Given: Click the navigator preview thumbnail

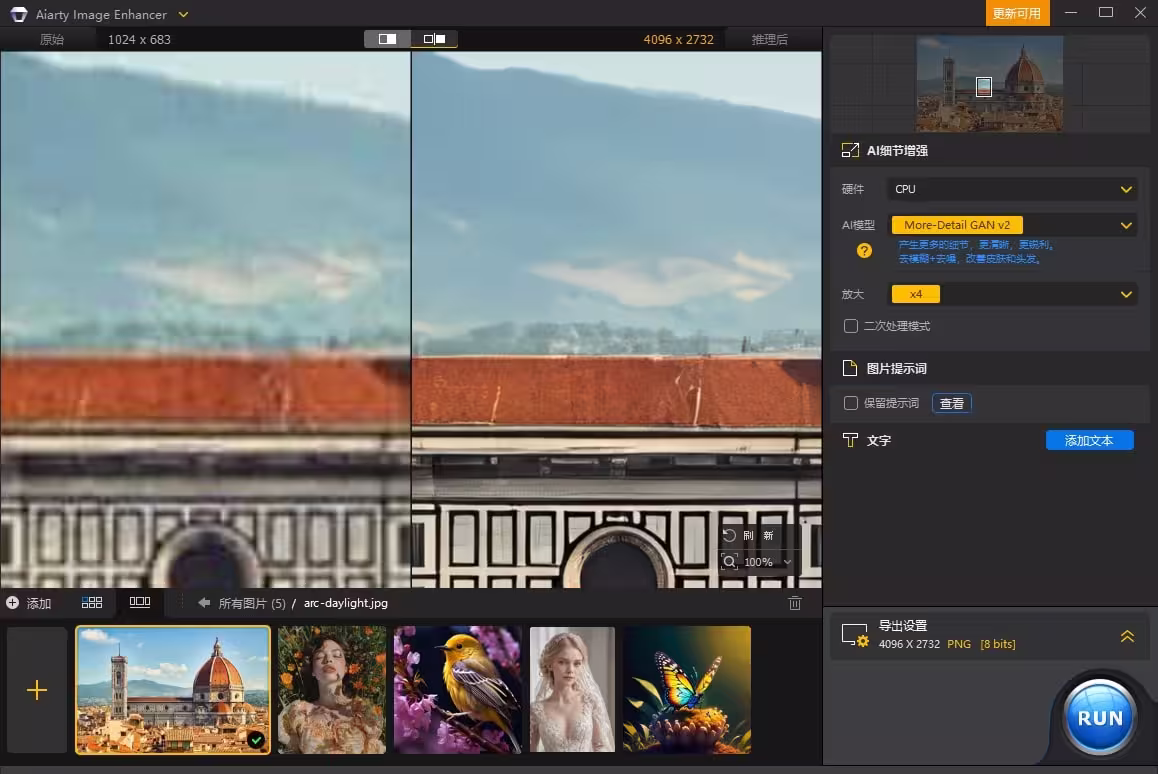Looking at the screenshot, I should click(x=989, y=83).
